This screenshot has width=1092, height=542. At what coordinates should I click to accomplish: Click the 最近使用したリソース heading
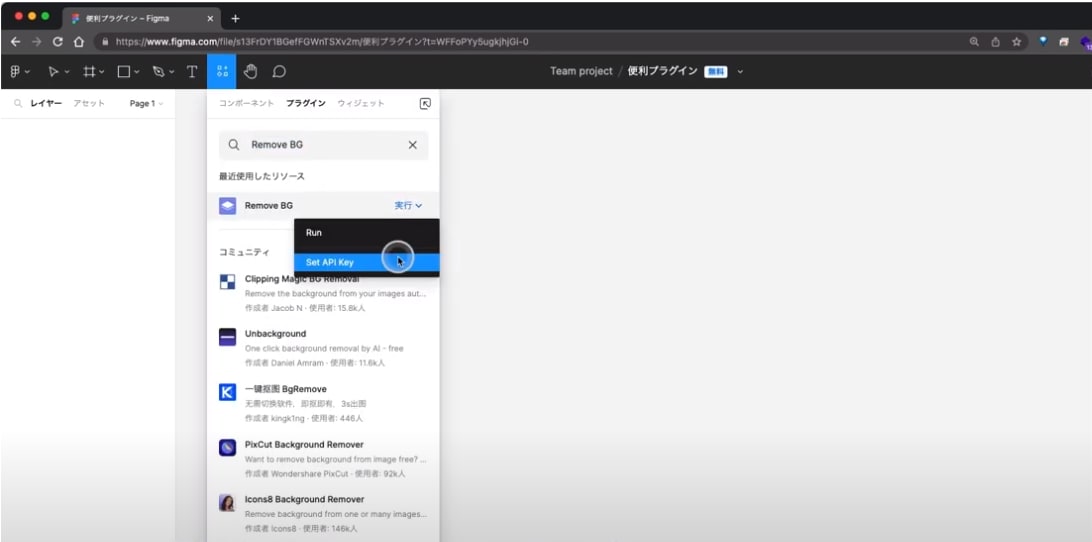(262, 176)
